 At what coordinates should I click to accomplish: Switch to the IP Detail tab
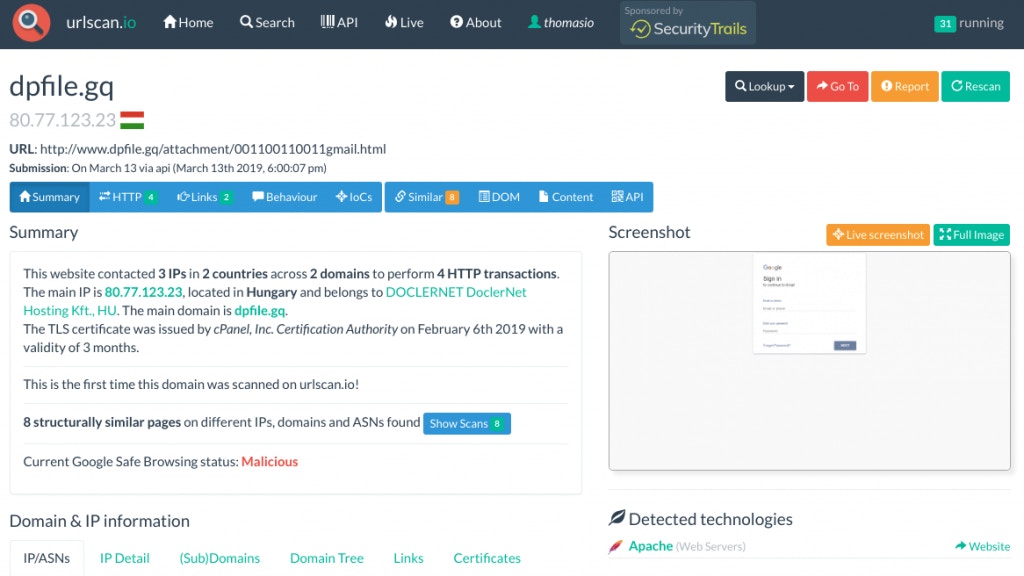[124, 558]
